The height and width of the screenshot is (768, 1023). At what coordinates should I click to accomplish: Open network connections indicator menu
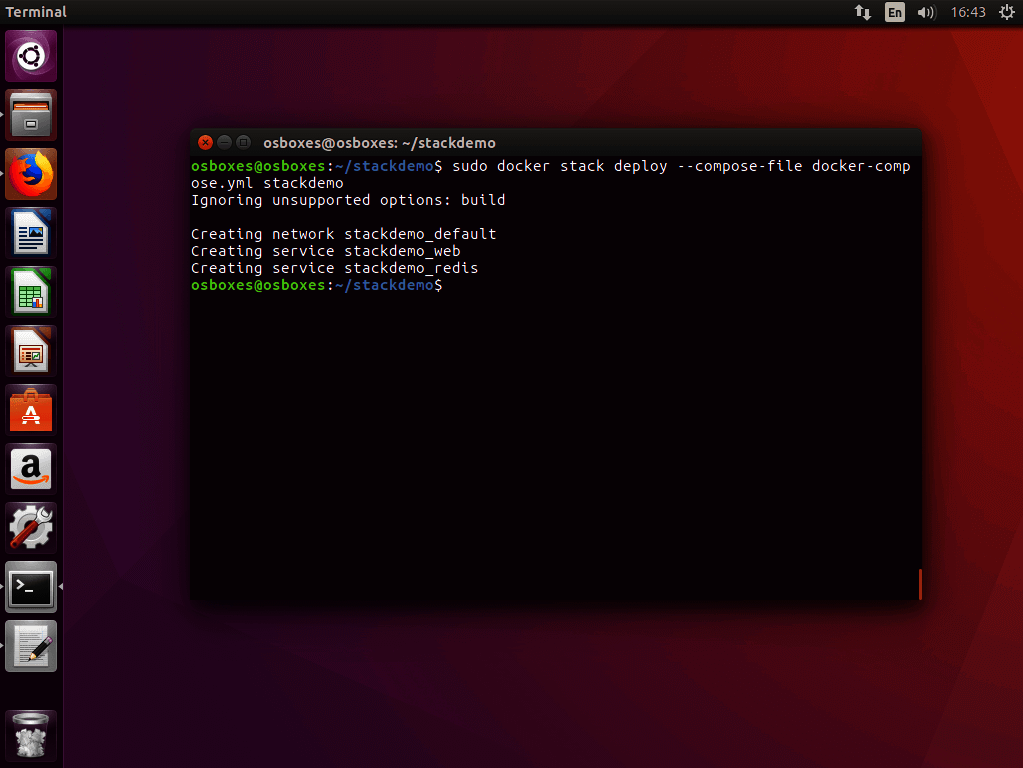pyautogui.click(x=862, y=12)
